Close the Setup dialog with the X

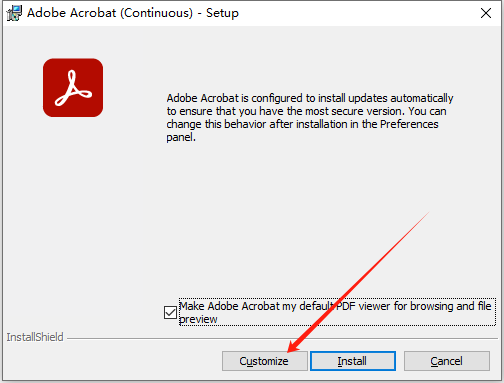pyautogui.click(x=486, y=13)
